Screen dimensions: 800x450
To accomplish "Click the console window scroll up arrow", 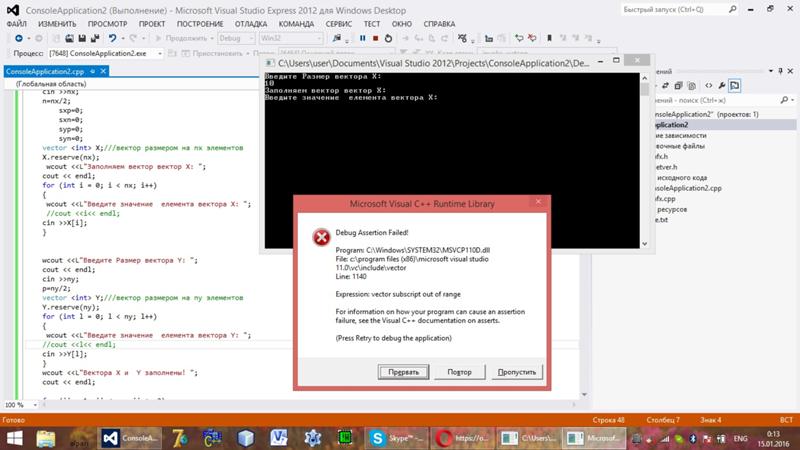I will tap(644, 78).
